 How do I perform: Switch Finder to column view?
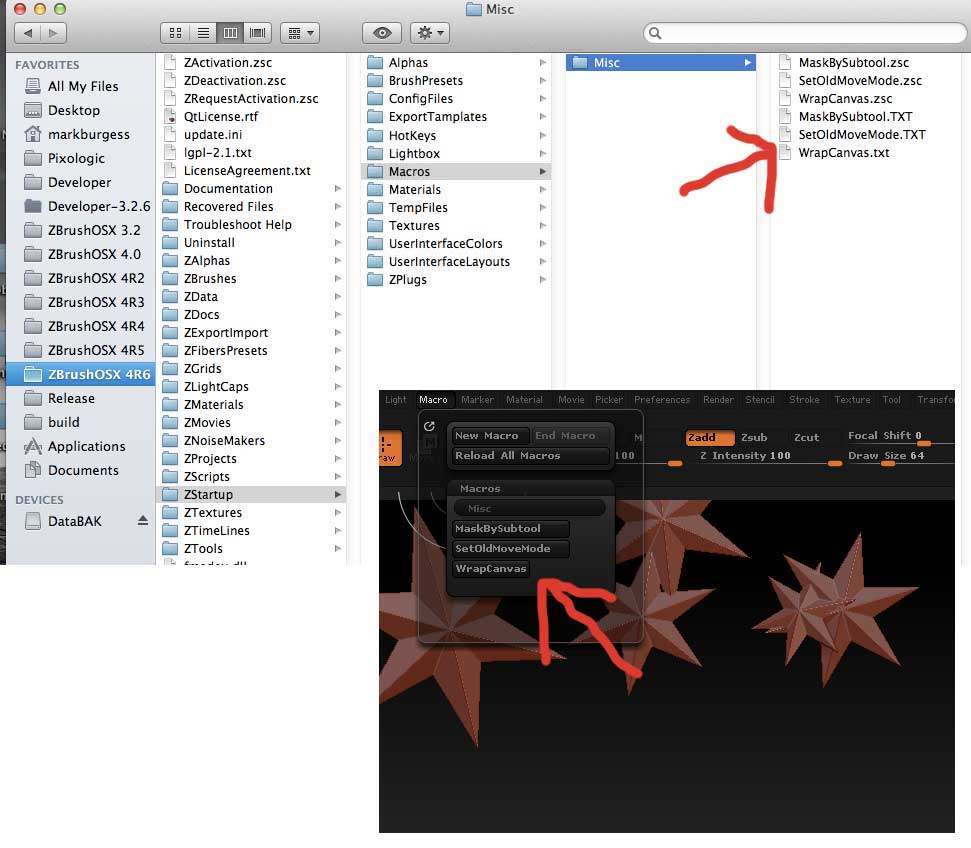pyautogui.click(x=230, y=33)
